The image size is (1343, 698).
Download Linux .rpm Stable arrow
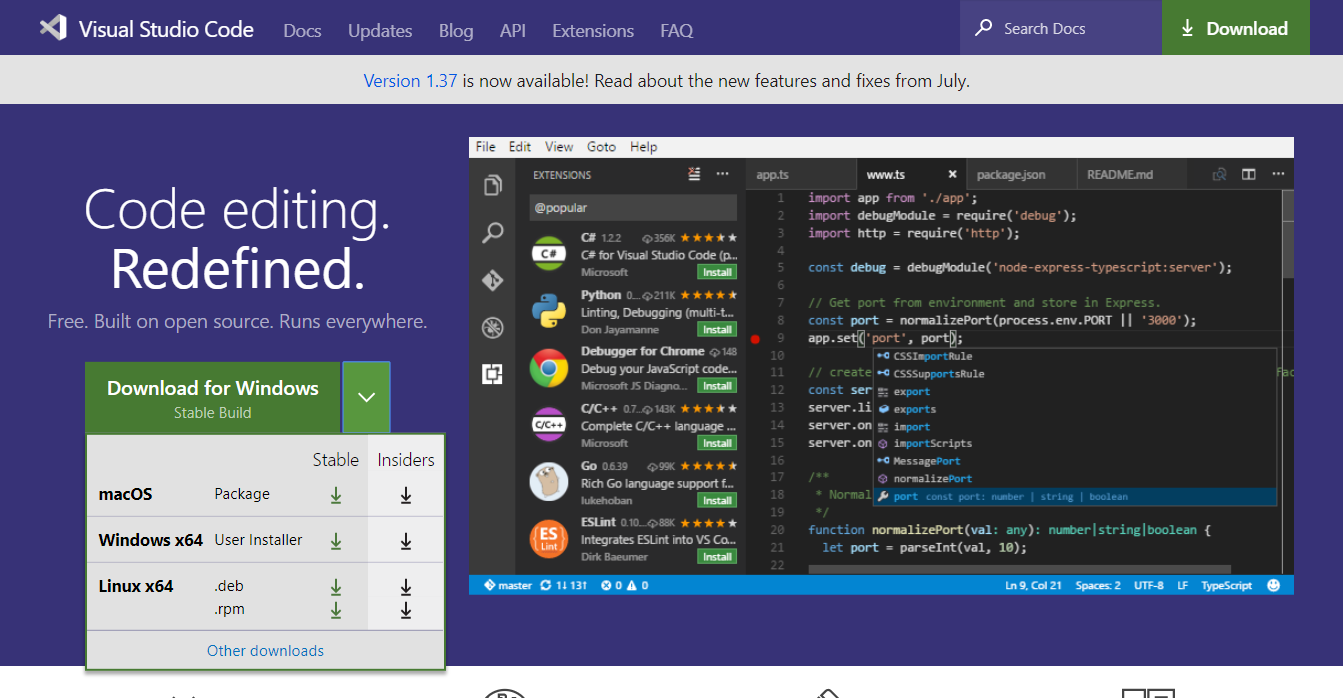[x=336, y=609]
